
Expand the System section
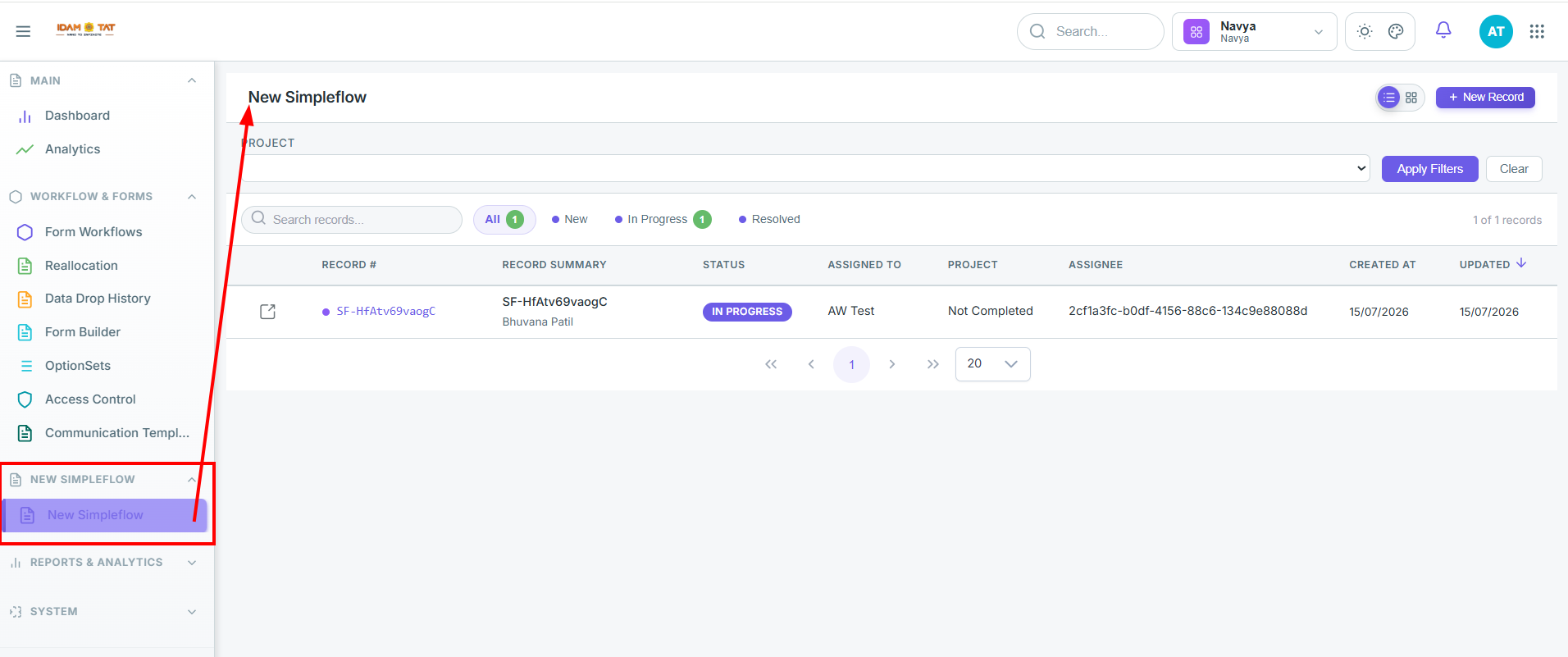click(x=192, y=612)
